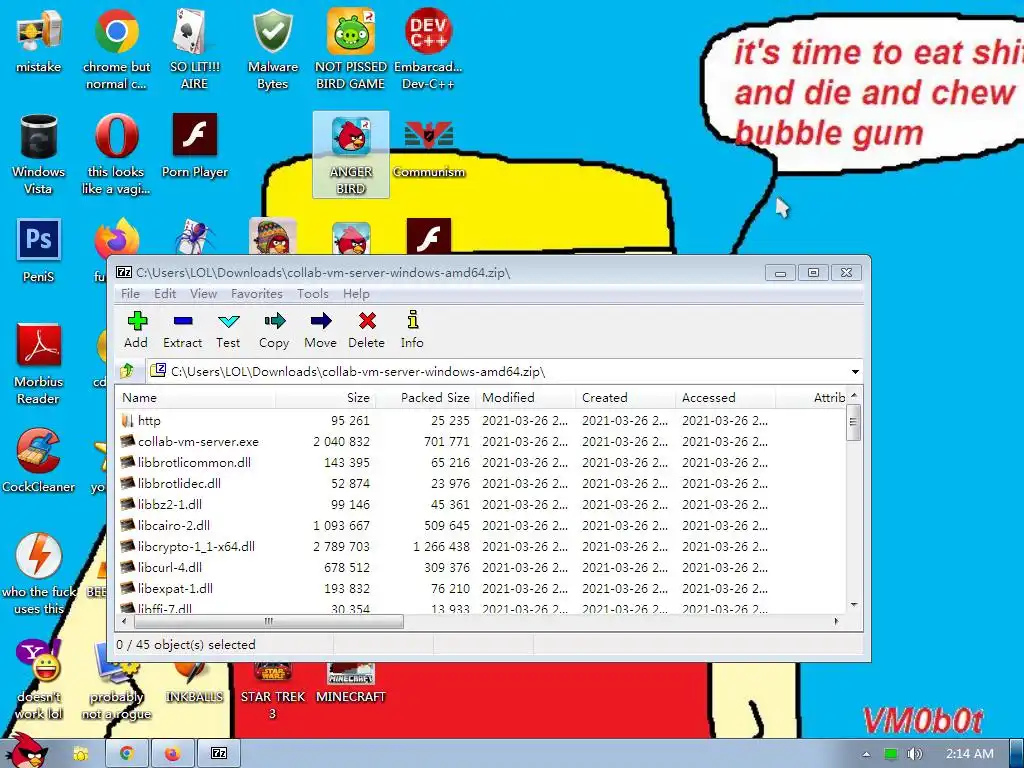Show hidden tray icons arrow
Image resolution: width=1024 pixels, height=768 pixels.
pos(866,754)
